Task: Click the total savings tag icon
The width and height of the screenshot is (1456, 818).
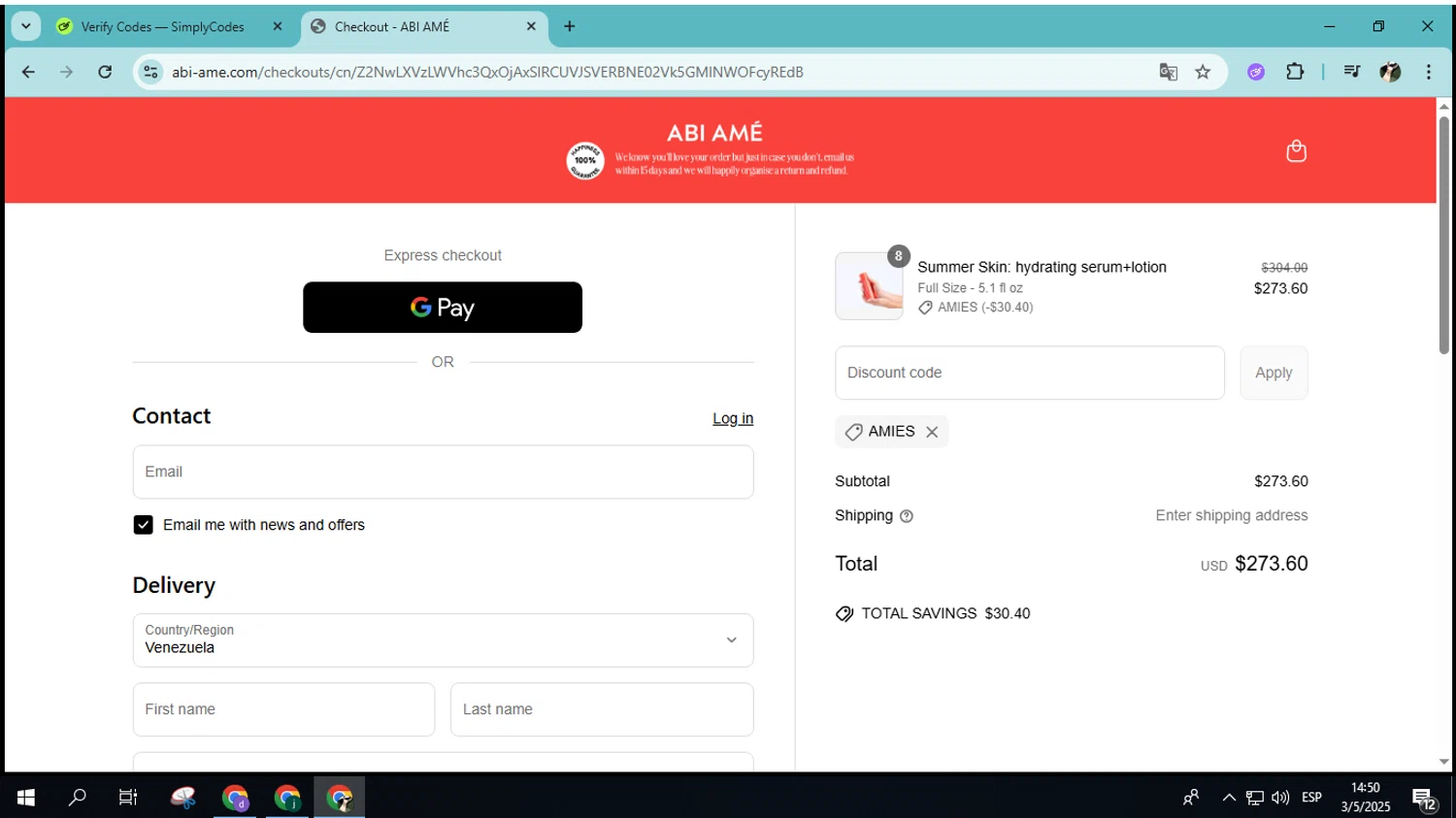Action: [x=844, y=614]
